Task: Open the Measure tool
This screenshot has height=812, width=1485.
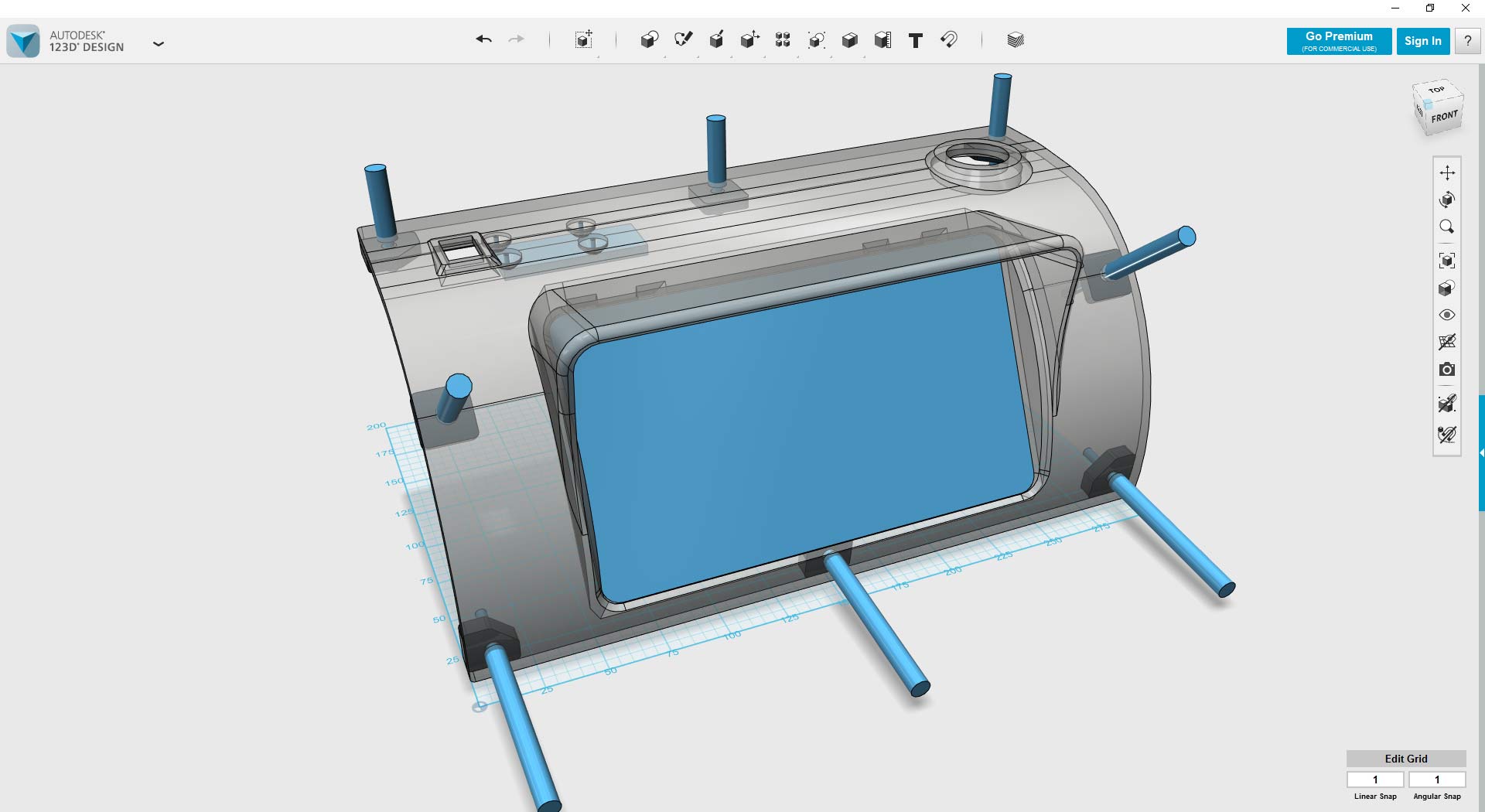Action: [882, 40]
